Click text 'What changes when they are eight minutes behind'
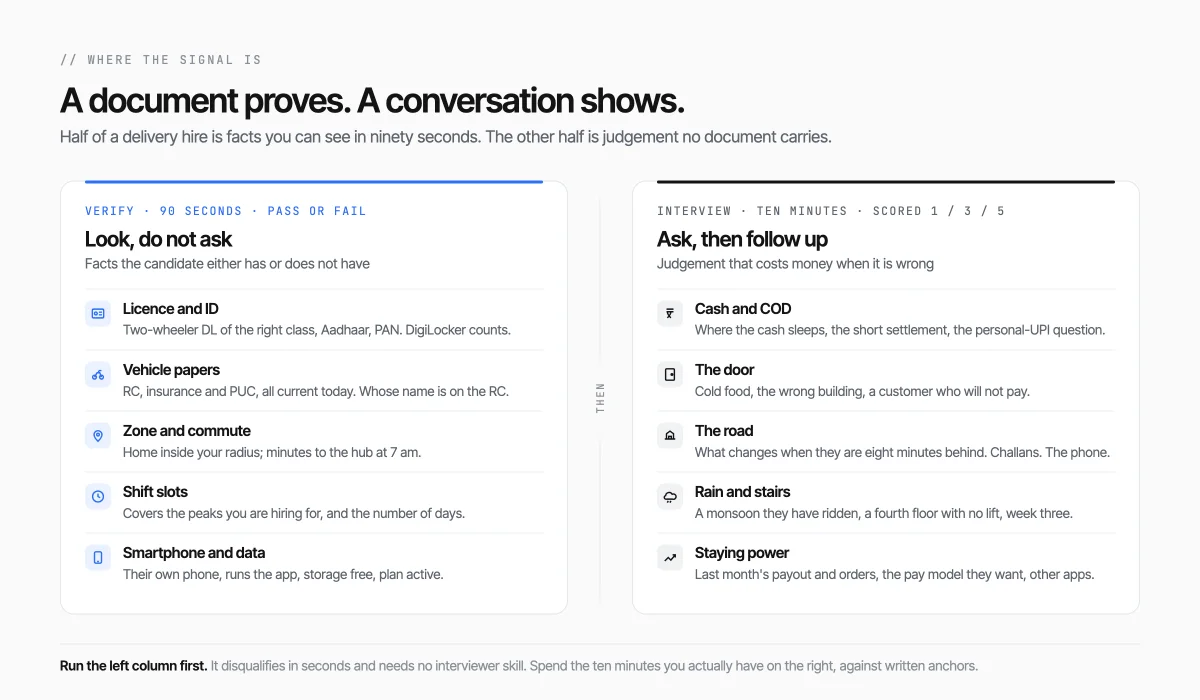Screen dimensions: 1200x700 (x=840, y=452)
